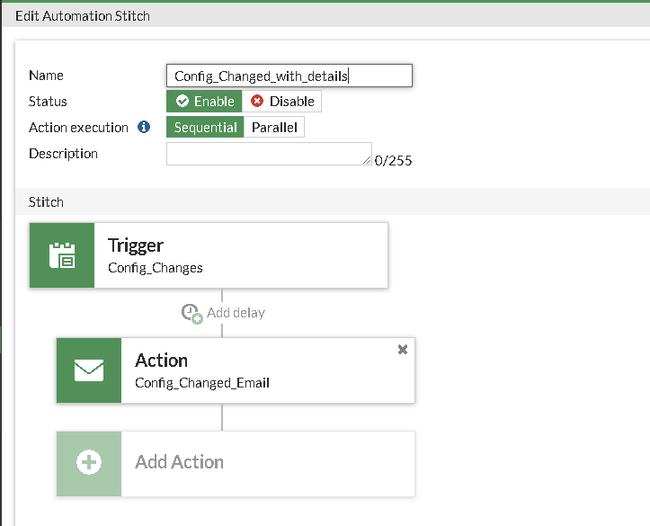Click the Action execution info icon

click(x=144, y=127)
